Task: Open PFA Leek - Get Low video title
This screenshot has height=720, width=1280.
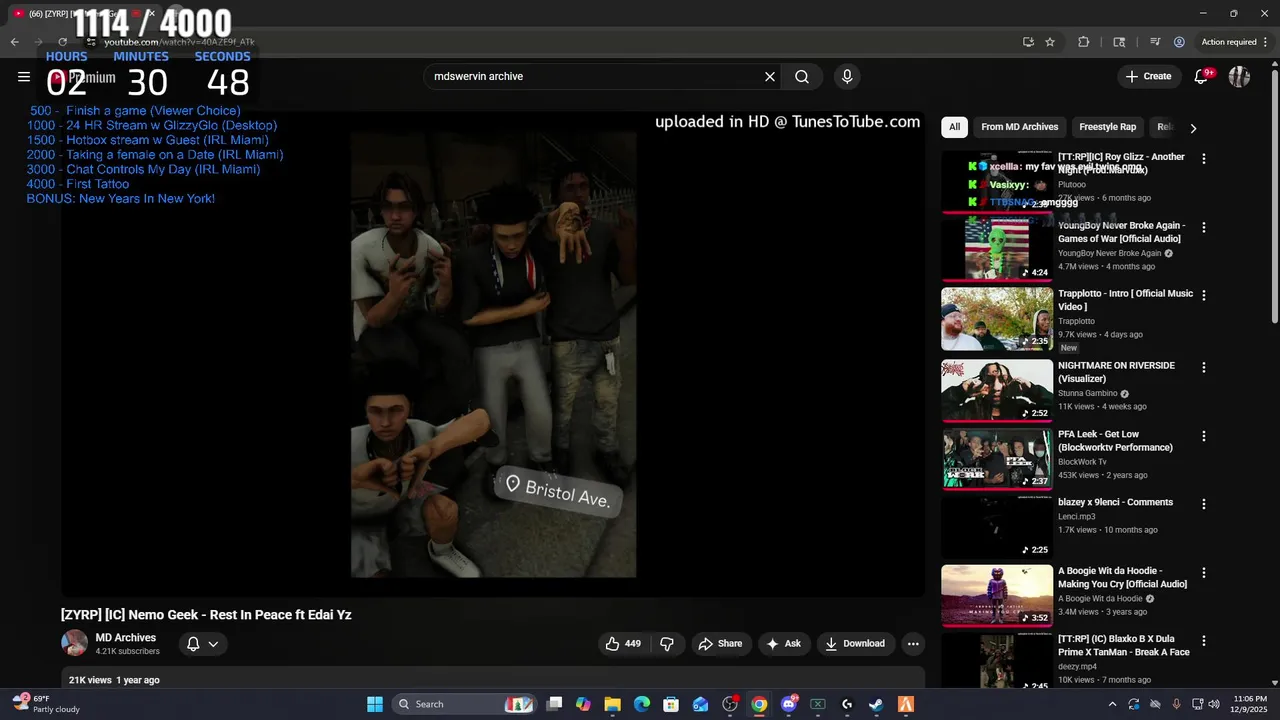Action: click(x=1115, y=441)
